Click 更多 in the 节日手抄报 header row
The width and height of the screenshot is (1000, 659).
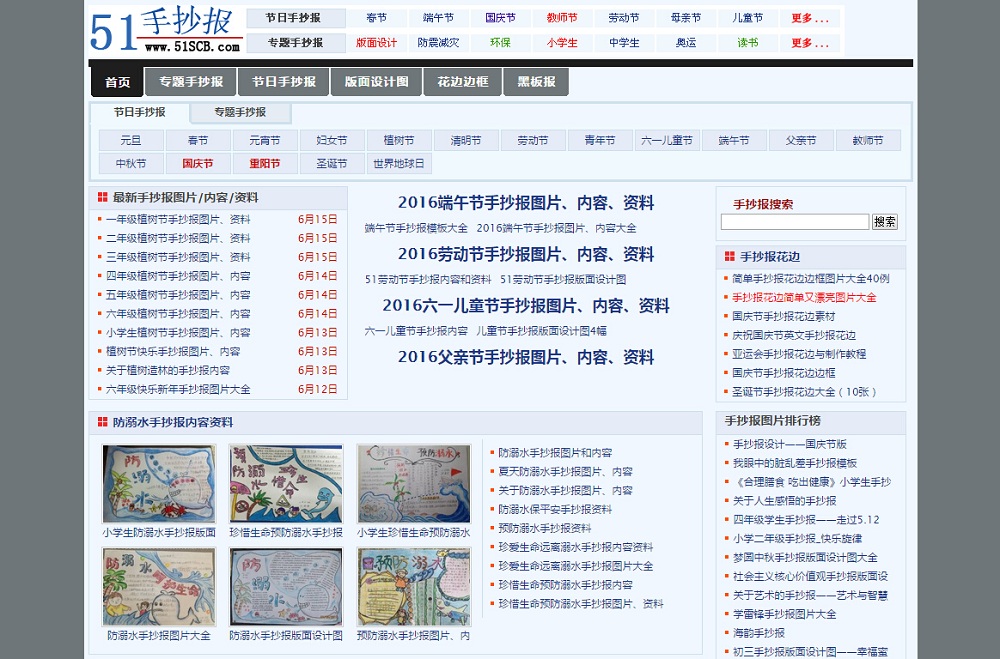pyautogui.click(x=810, y=18)
